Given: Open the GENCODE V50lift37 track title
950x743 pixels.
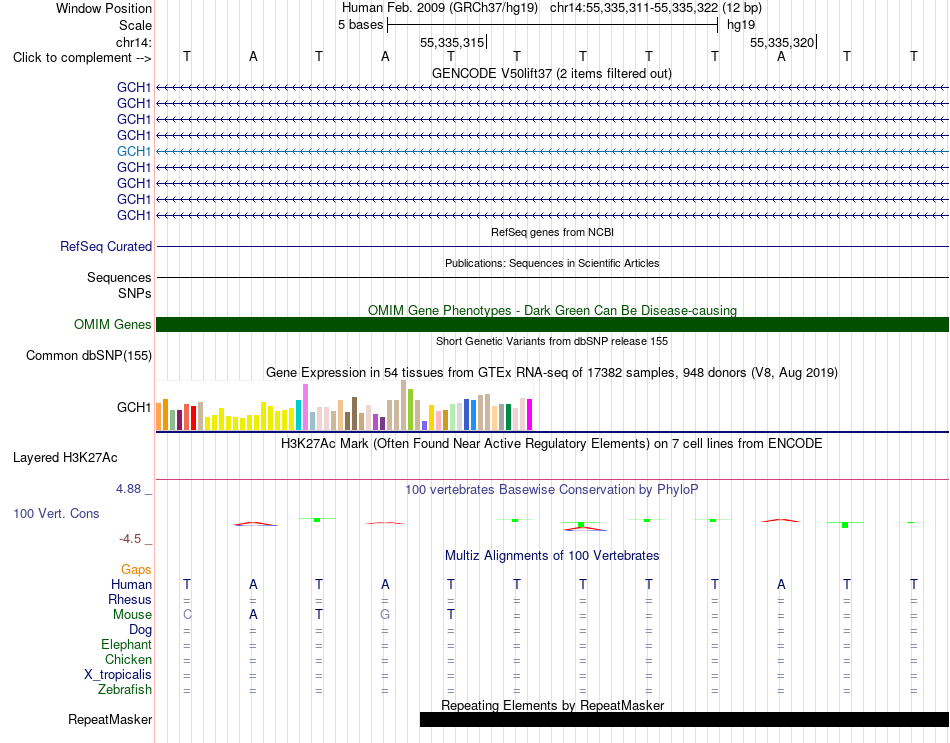Looking at the screenshot, I should [552, 73].
